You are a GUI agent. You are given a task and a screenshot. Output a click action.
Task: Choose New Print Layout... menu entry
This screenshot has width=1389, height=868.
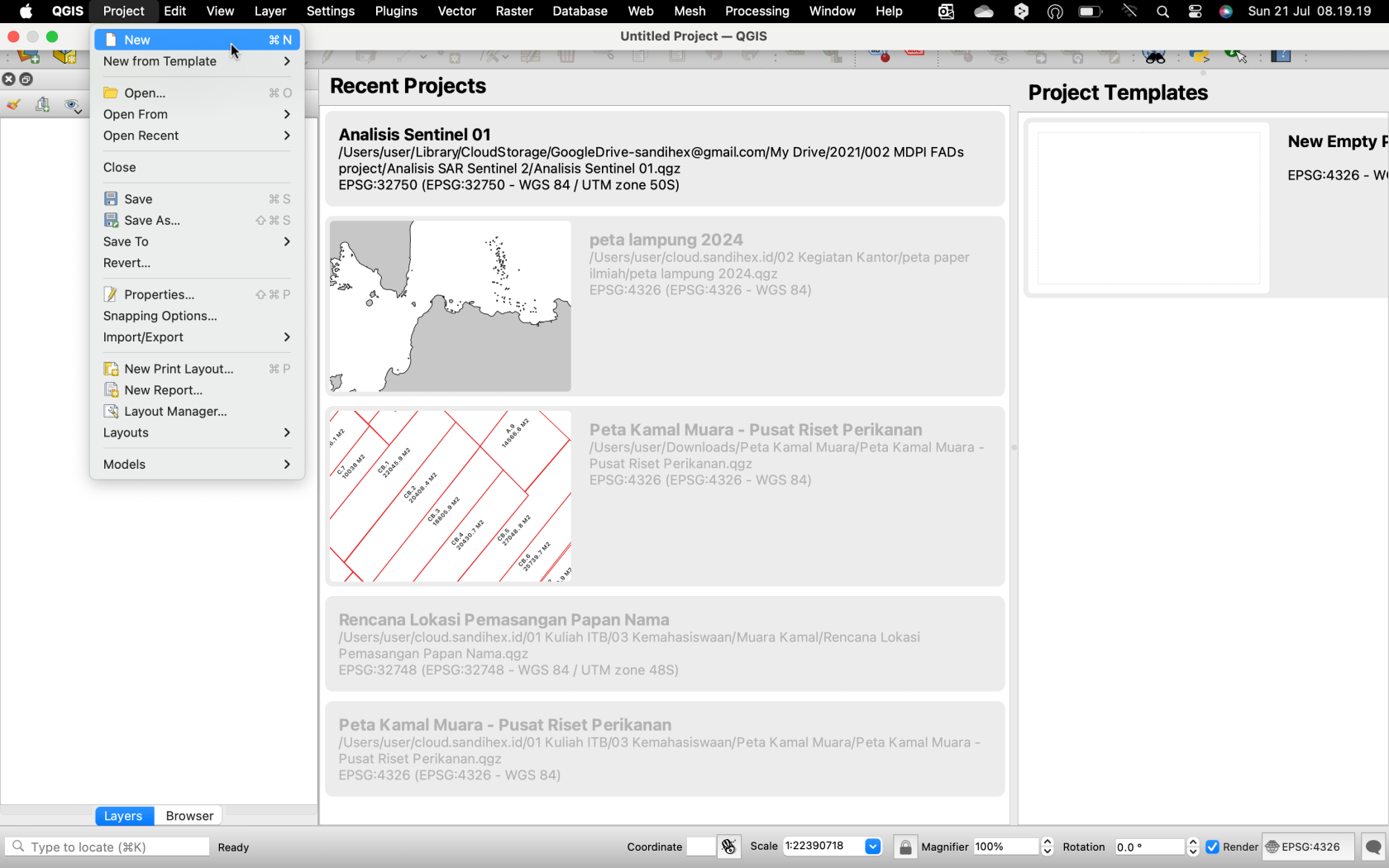click(x=197, y=369)
